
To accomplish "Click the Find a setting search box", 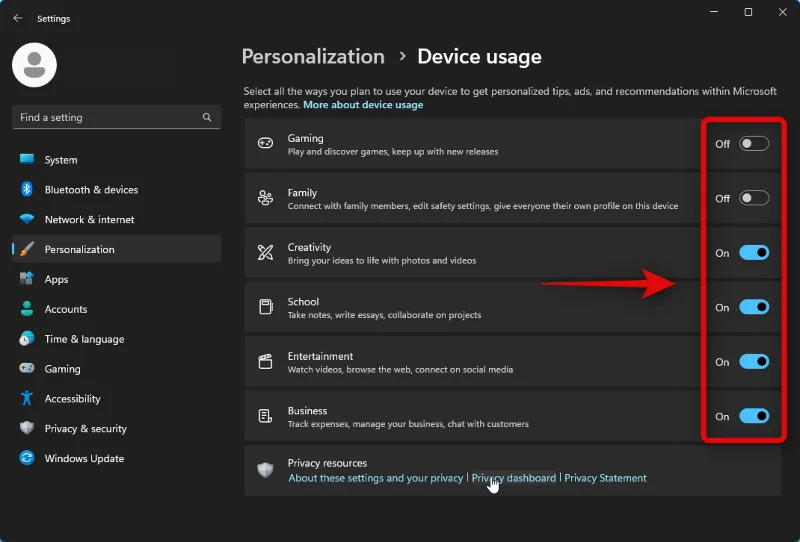I will pos(116,117).
